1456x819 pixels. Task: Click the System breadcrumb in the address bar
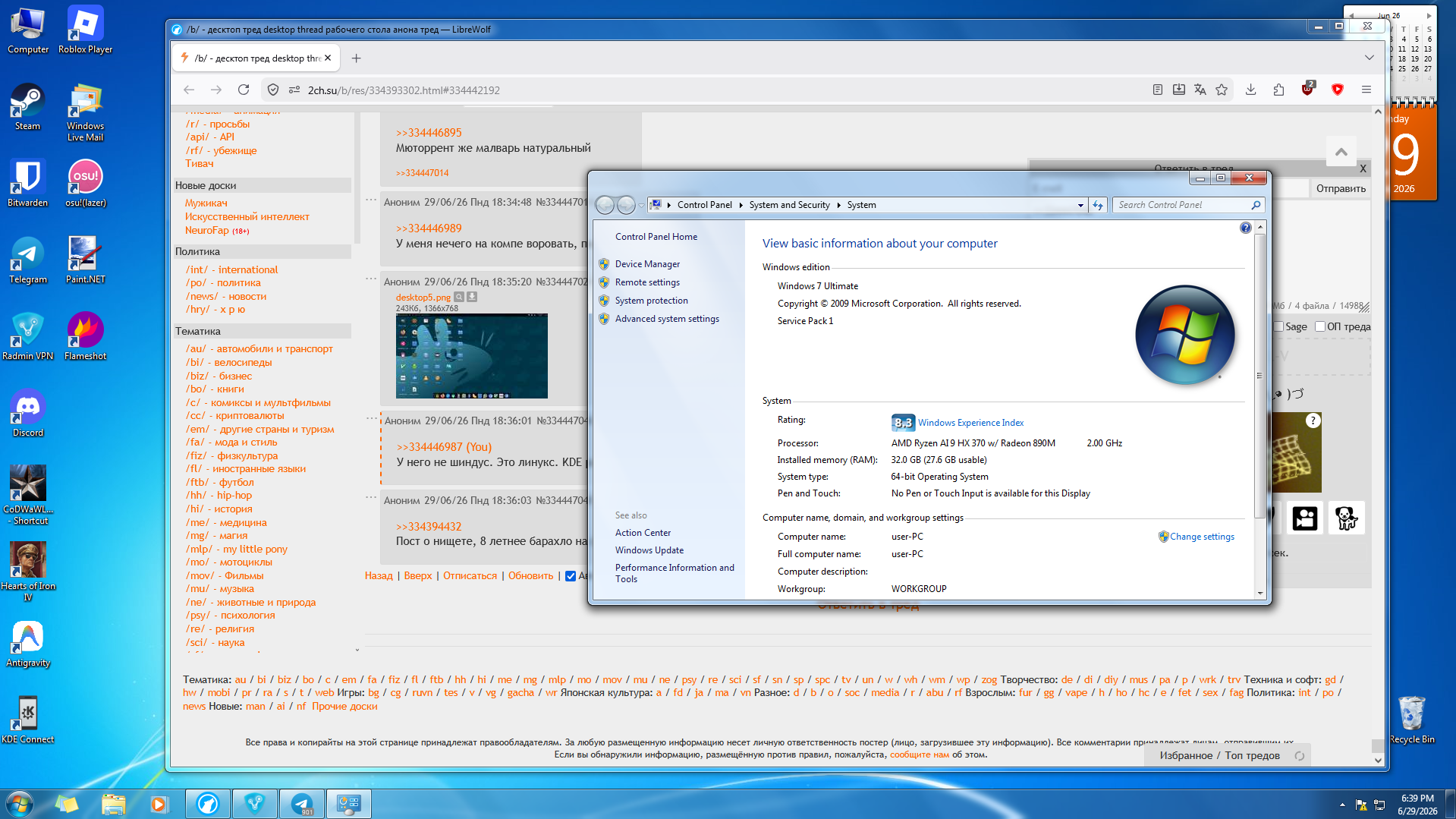click(x=861, y=205)
